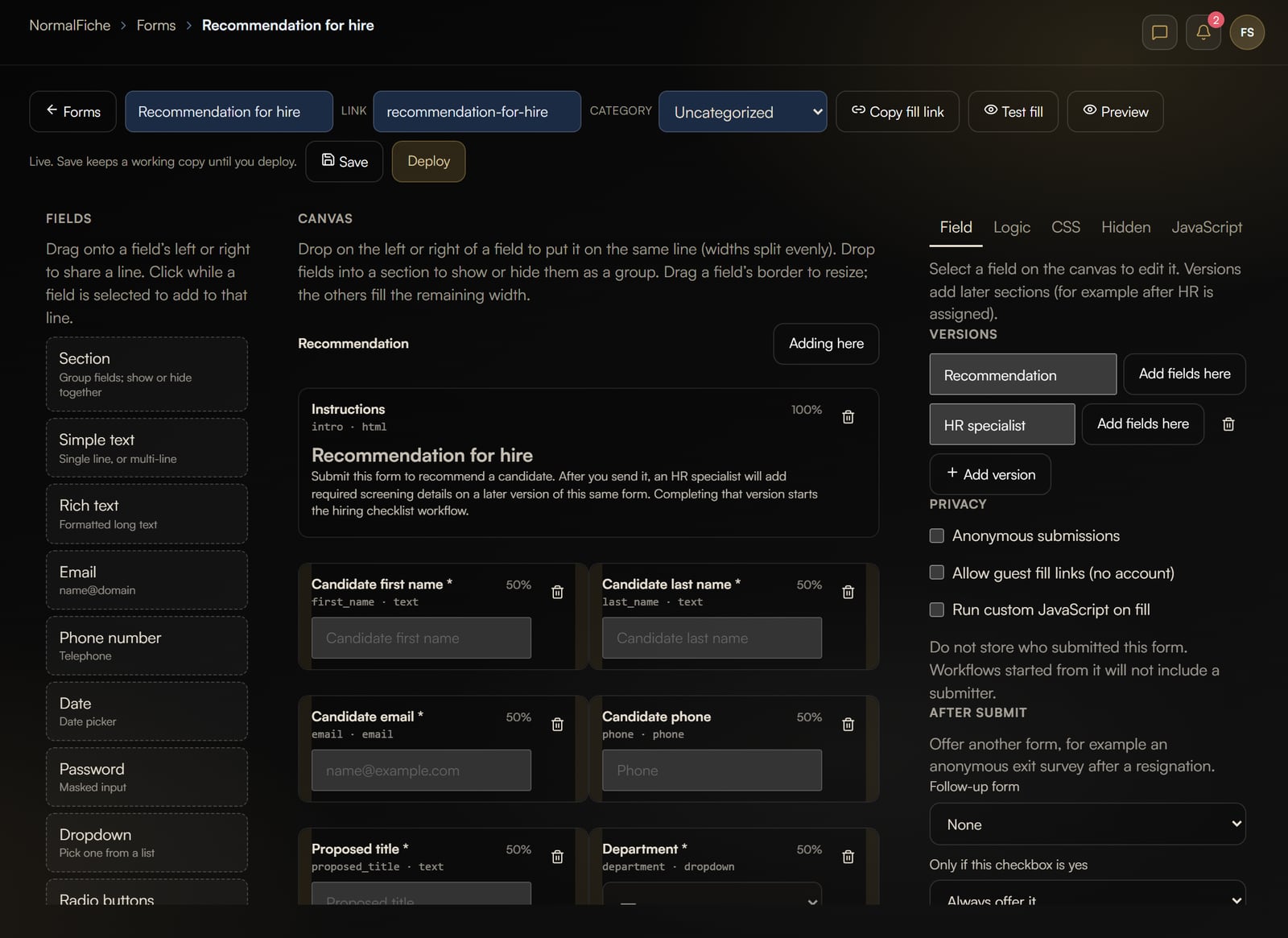Image resolution: width=1288 pixels, height=938 pixels.
Task: Open the Category dropdown showing Uncategorized
Action: pos(742,111)
